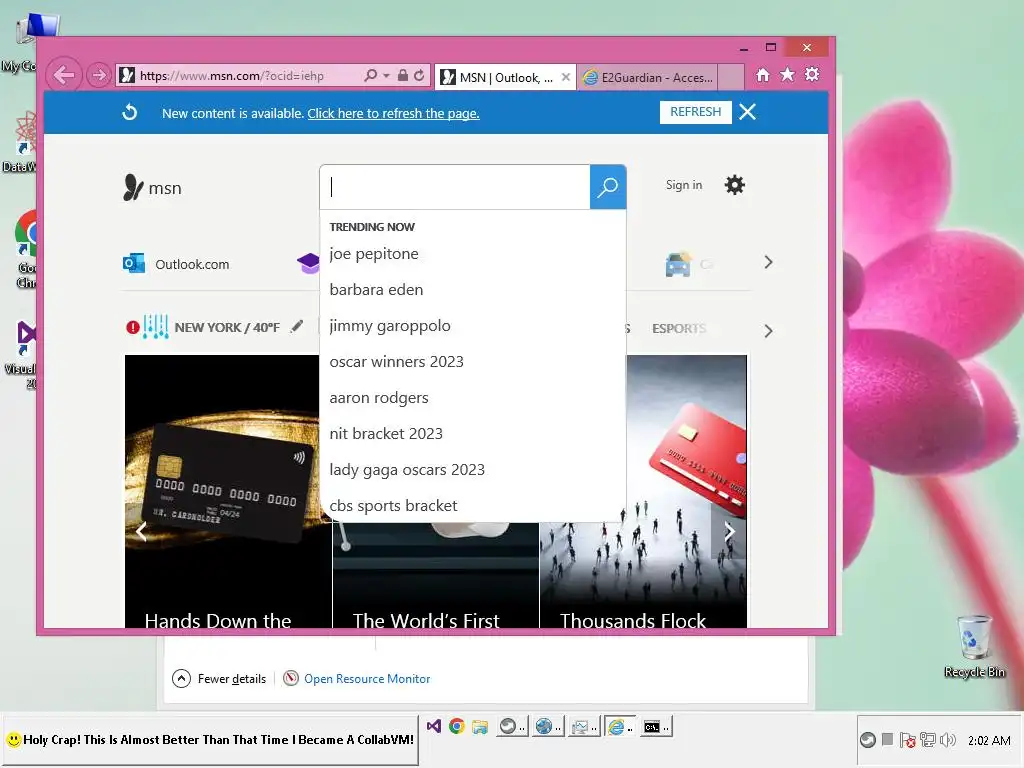Click the Holy Crap taskbar start button
This screenshot has width=1024, height=768.
tap(210, 739)
